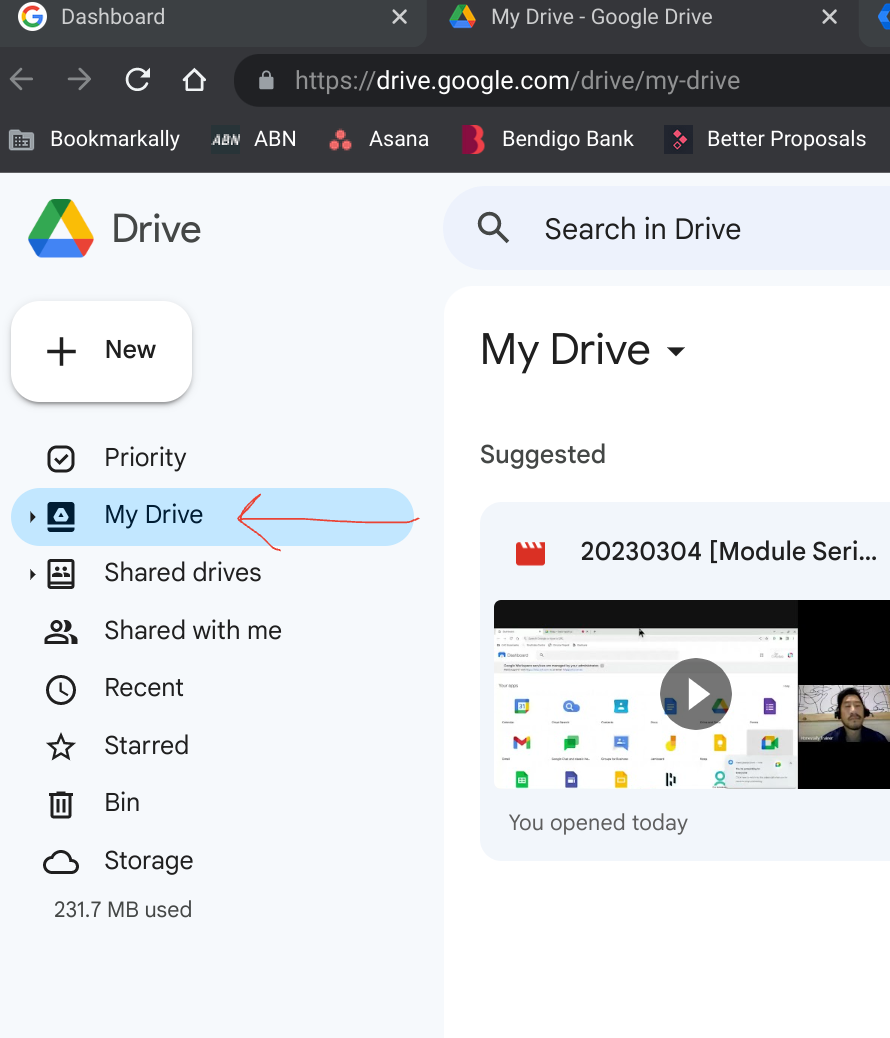Go to browser home page icon
Viewport: 890px width, 1038px height.
point(194,80)
